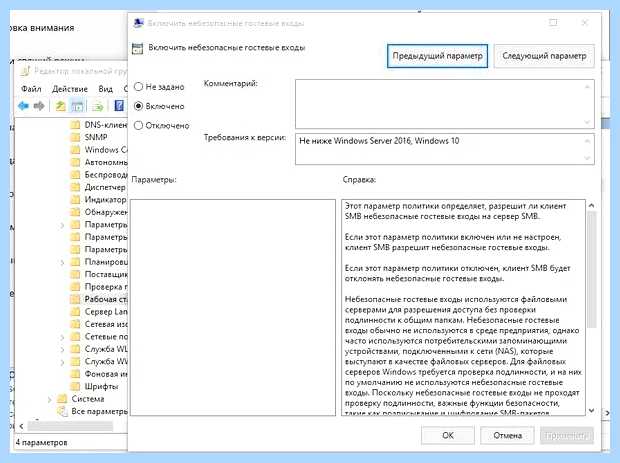Click the Комментарий box scroll-down arrow

(x=587, y=122)
